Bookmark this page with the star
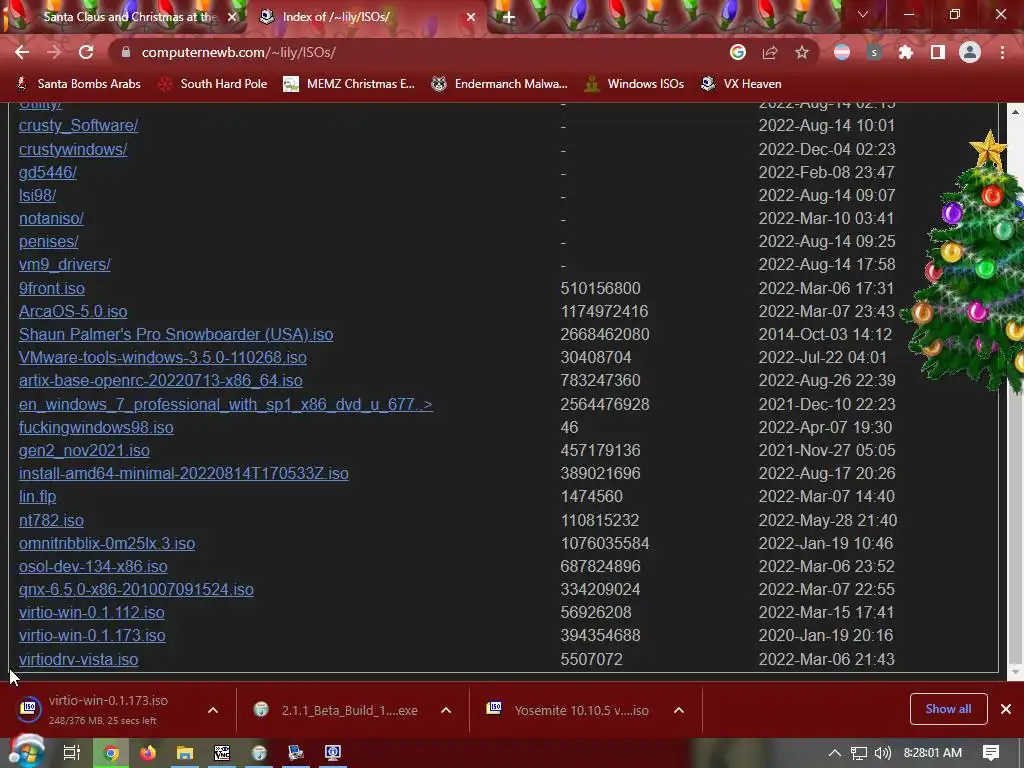1024x768 pixels. pos(802,52)
